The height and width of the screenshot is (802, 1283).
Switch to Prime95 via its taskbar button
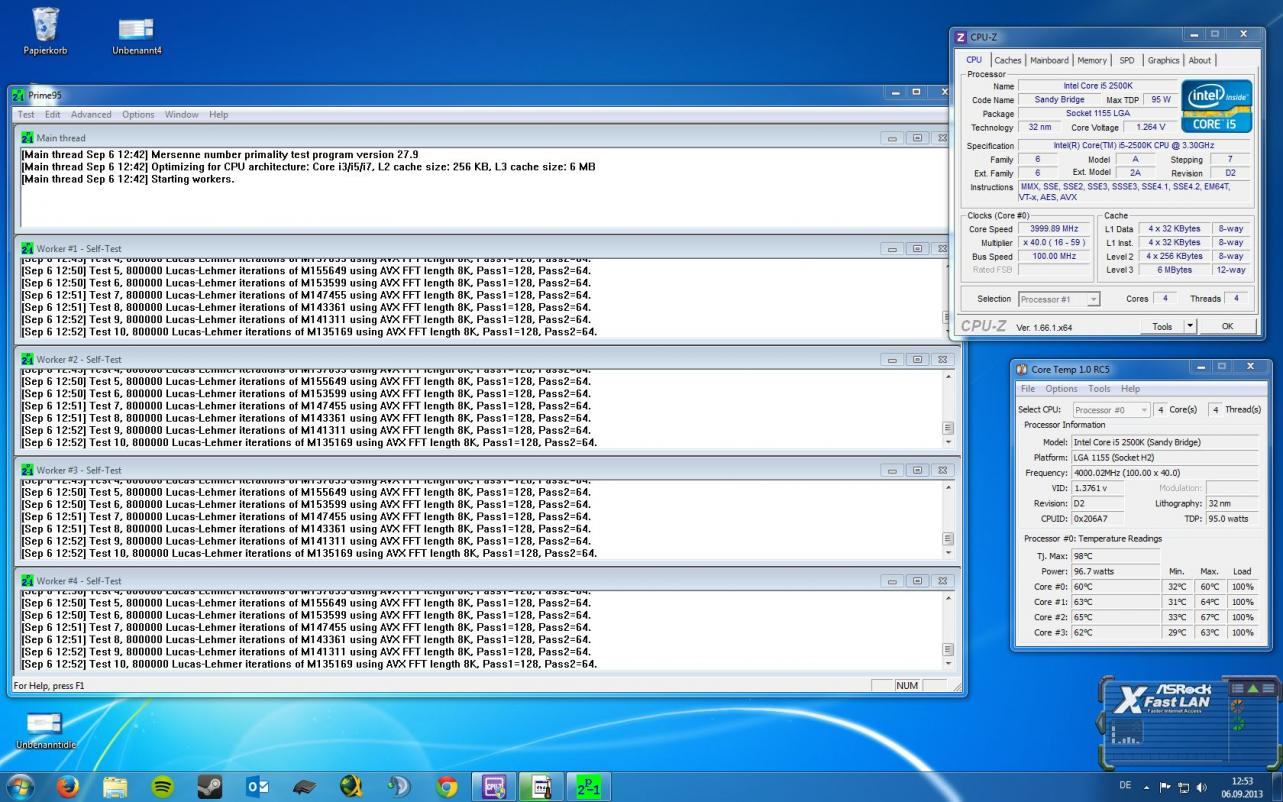pyautogui.click(x=589, y=787)
